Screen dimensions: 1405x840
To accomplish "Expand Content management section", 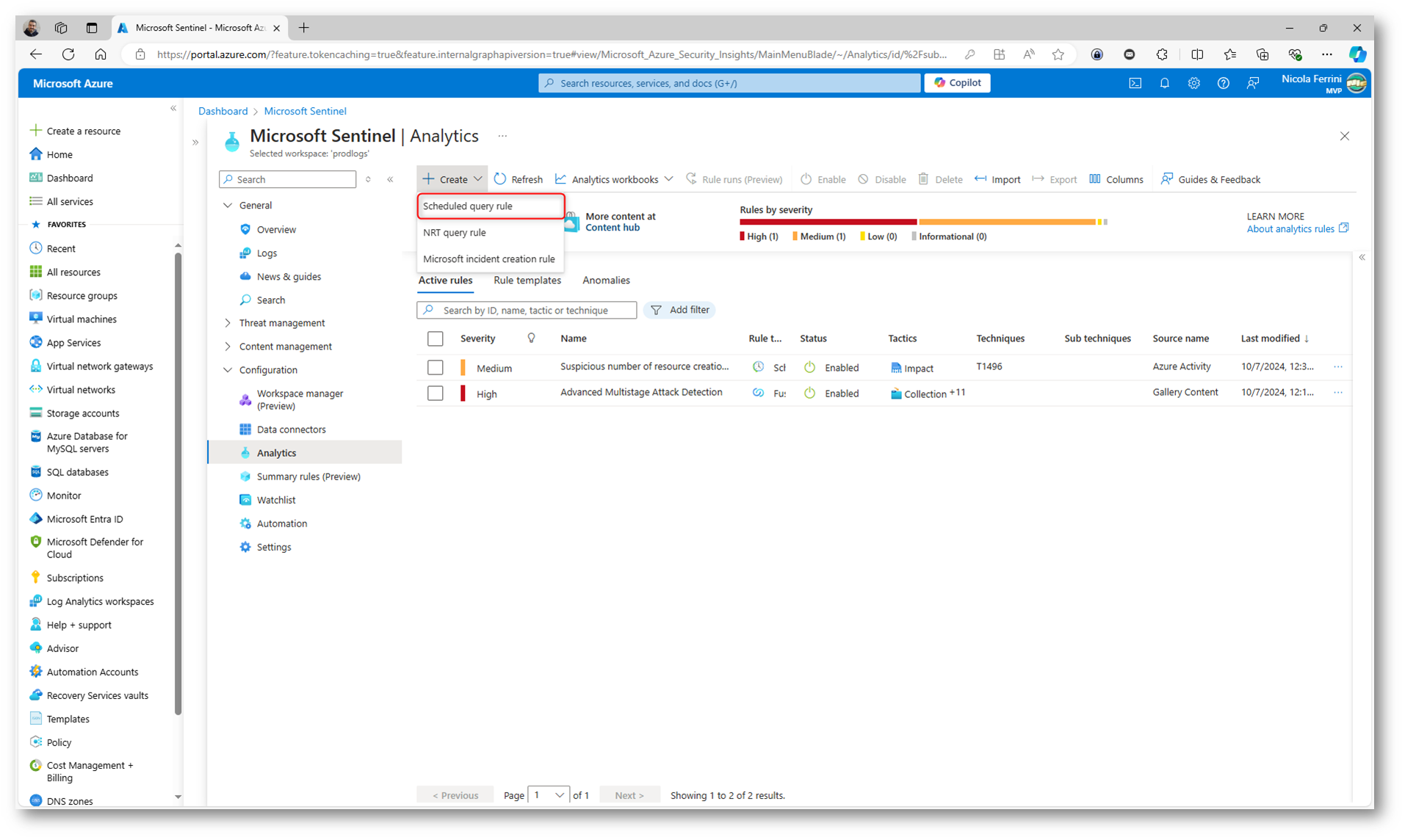I will pos(228,347).
